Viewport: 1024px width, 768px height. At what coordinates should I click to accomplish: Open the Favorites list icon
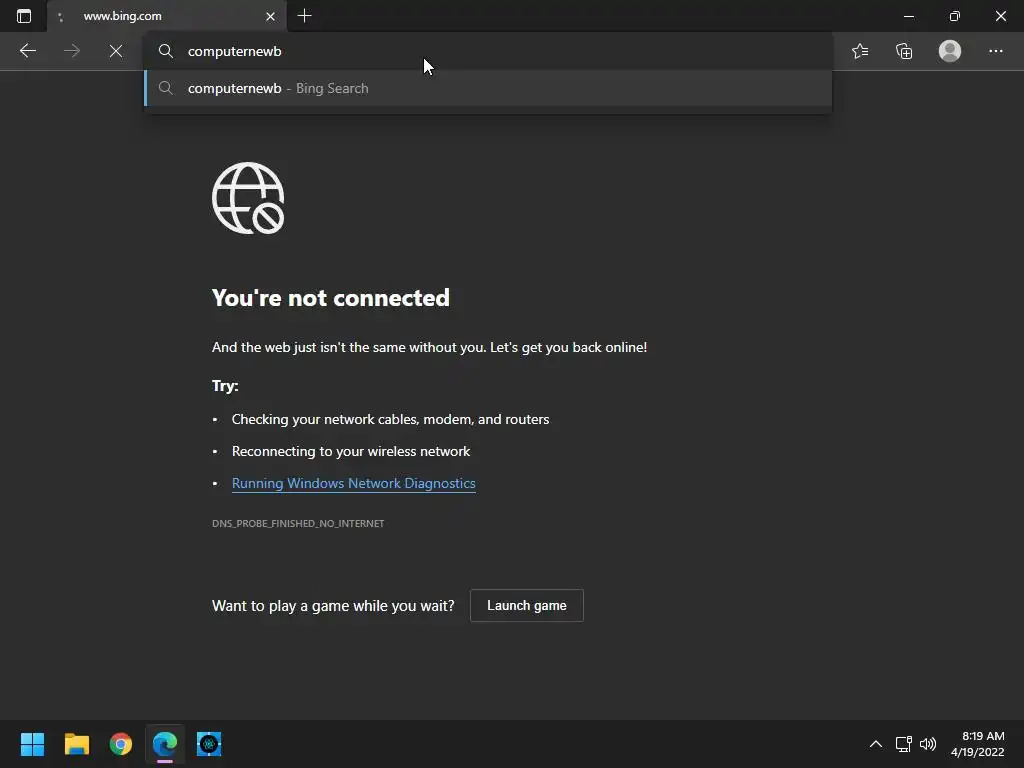(860, 51)
